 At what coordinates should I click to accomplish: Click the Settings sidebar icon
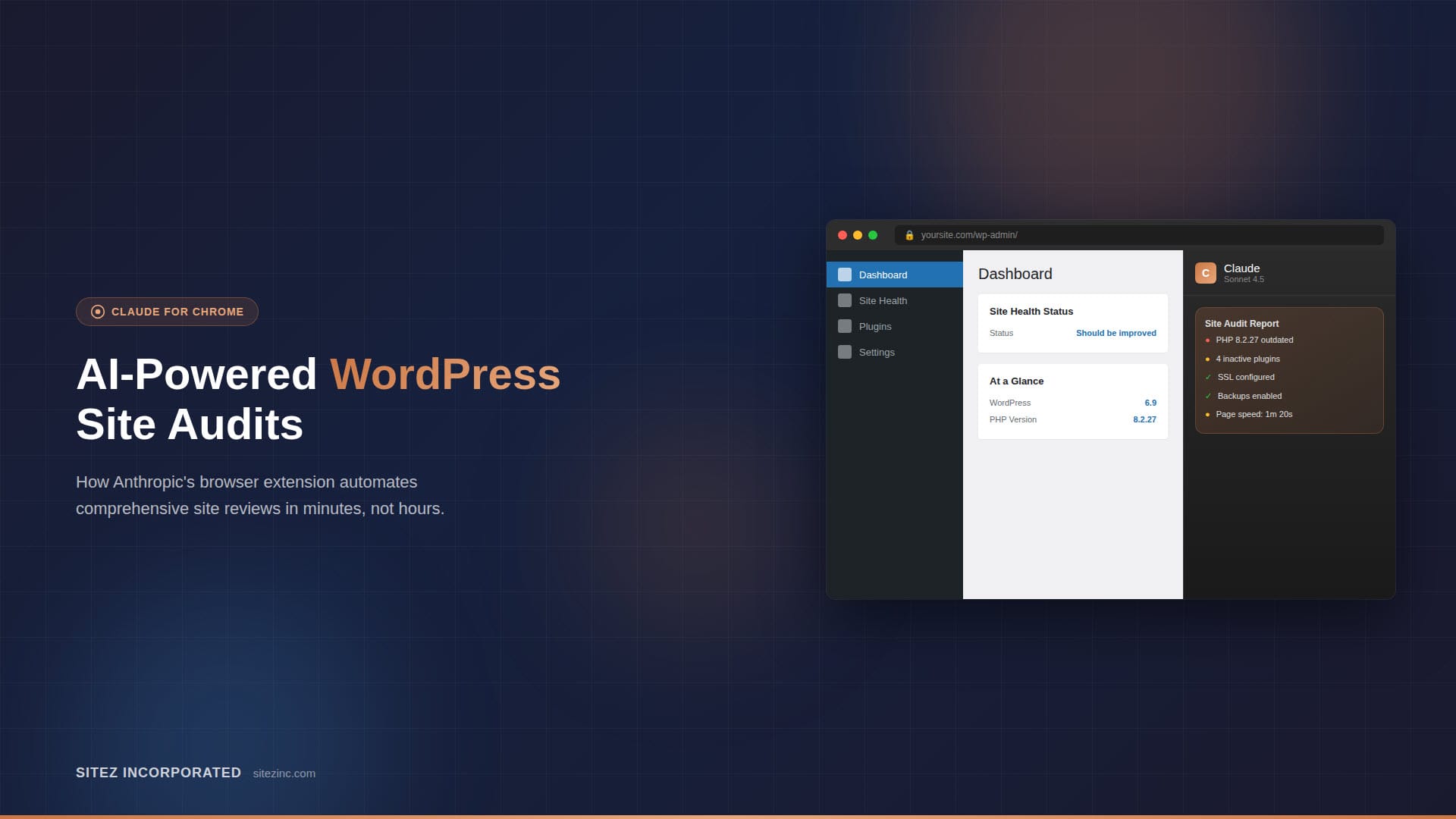tap(844, 352)
